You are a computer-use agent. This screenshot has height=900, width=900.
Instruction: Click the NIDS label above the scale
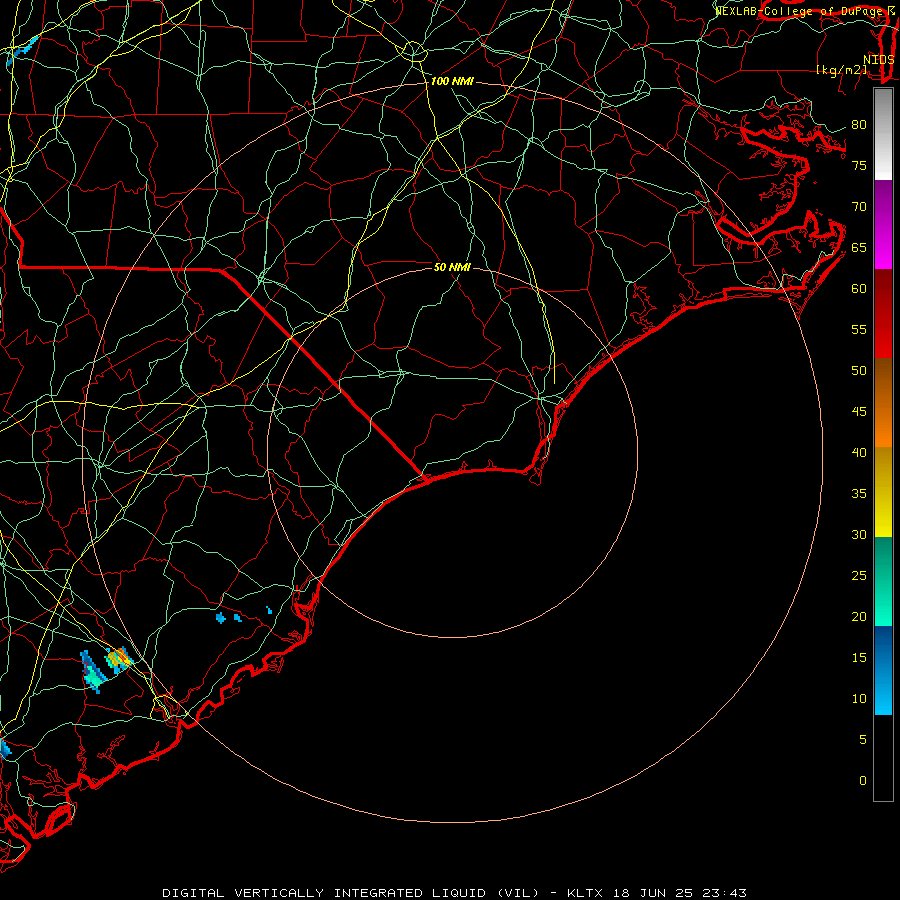pos(878,59)
